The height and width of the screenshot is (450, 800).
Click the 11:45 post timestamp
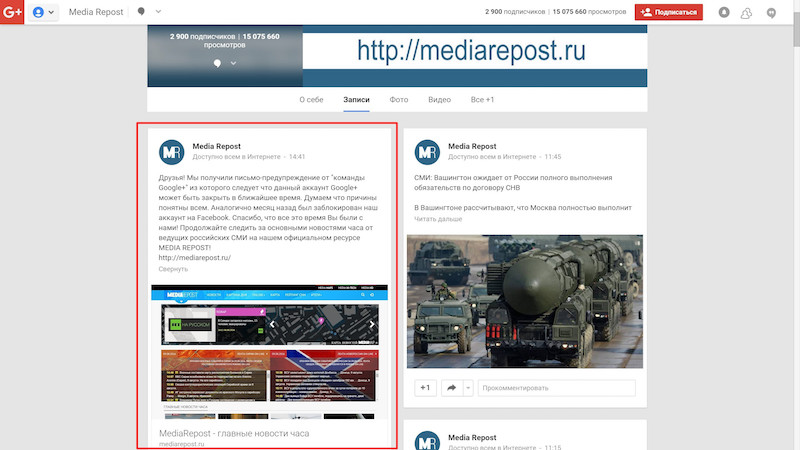553,157
